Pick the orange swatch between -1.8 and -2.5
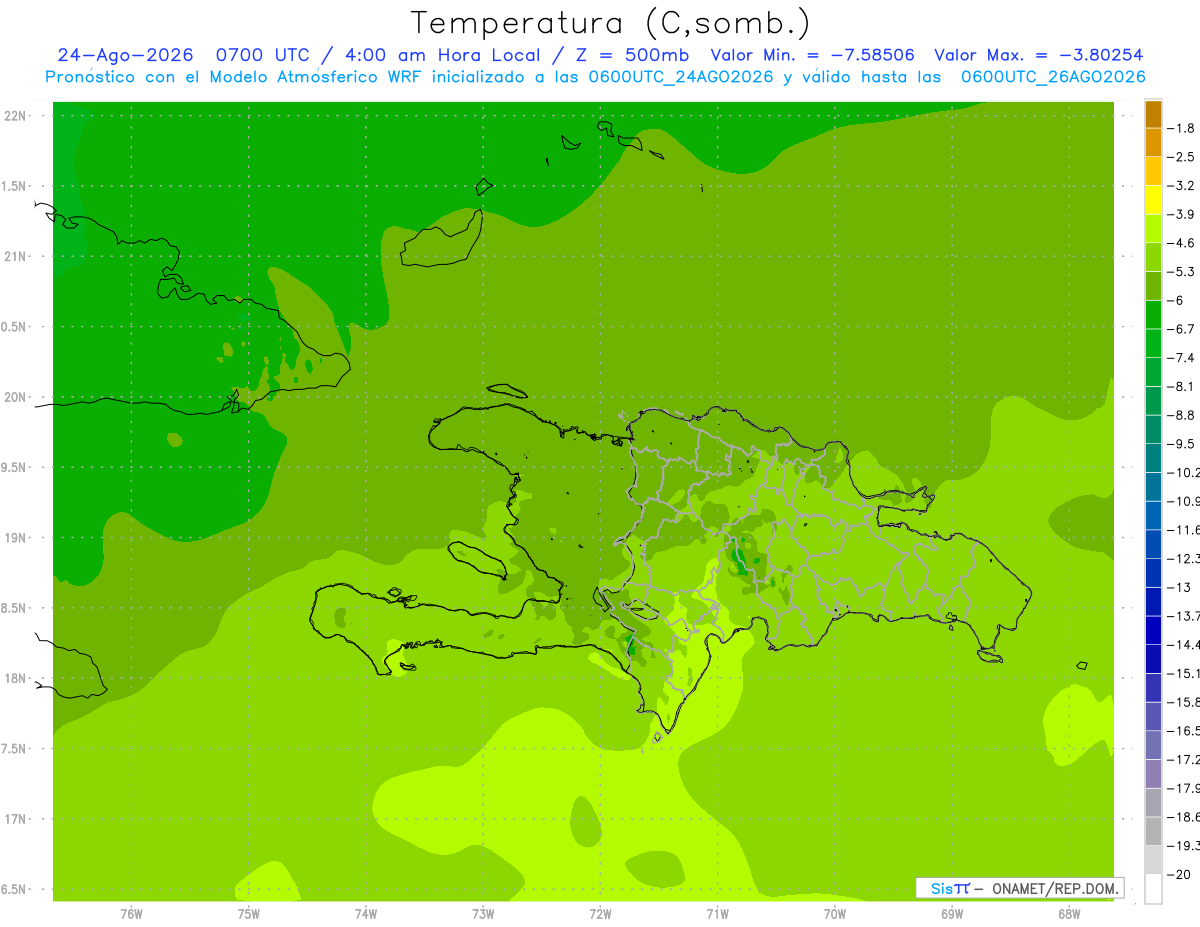The image size is (1200, 927). (x=1153, y=143)
